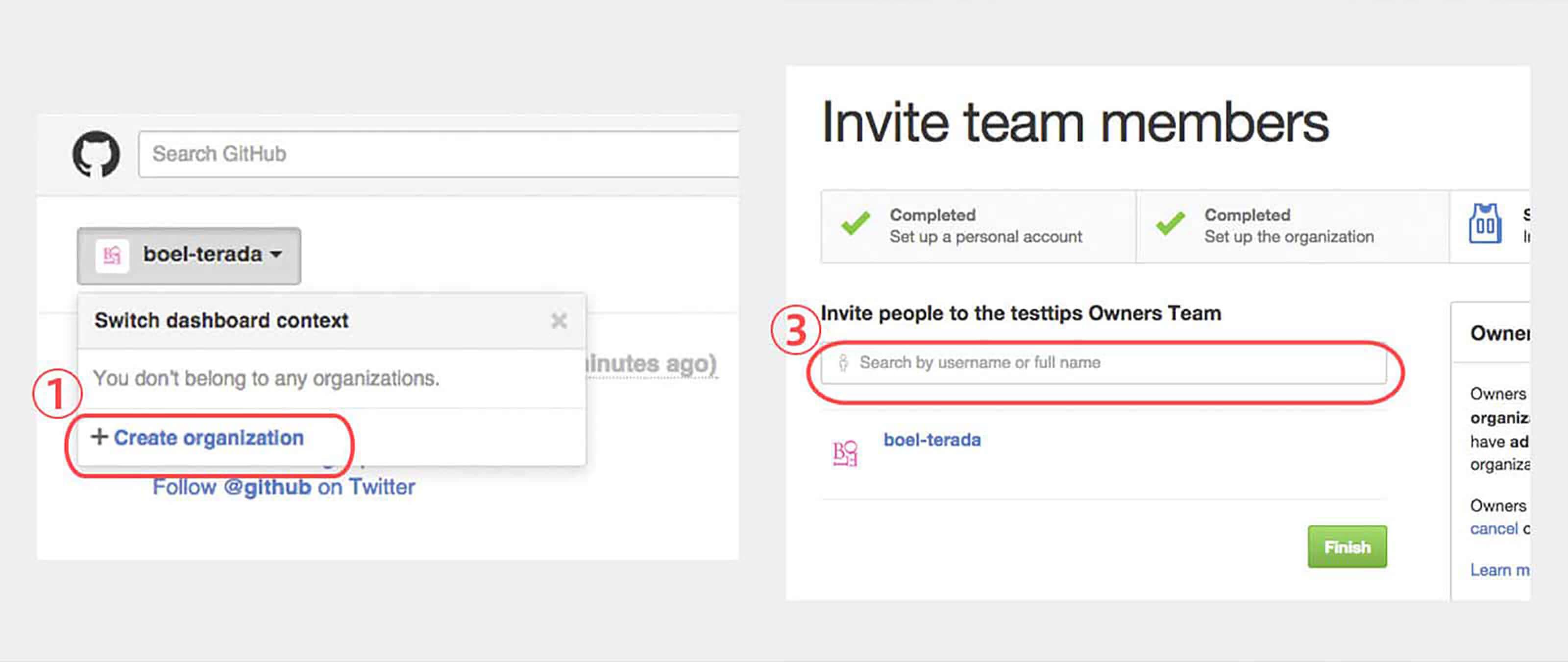
Task: Click the boel-terada member avatar thumbnail
Action: coord(845,454)
